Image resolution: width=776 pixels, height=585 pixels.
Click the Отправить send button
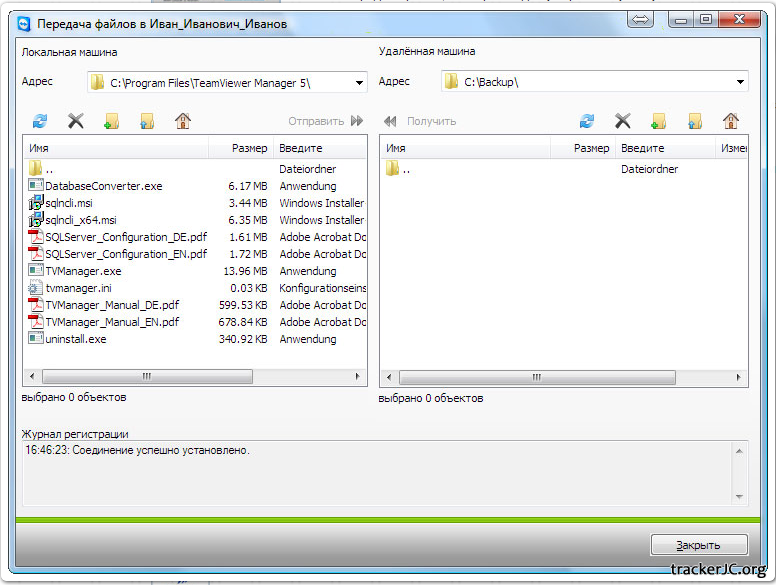[x=325, y=121]
